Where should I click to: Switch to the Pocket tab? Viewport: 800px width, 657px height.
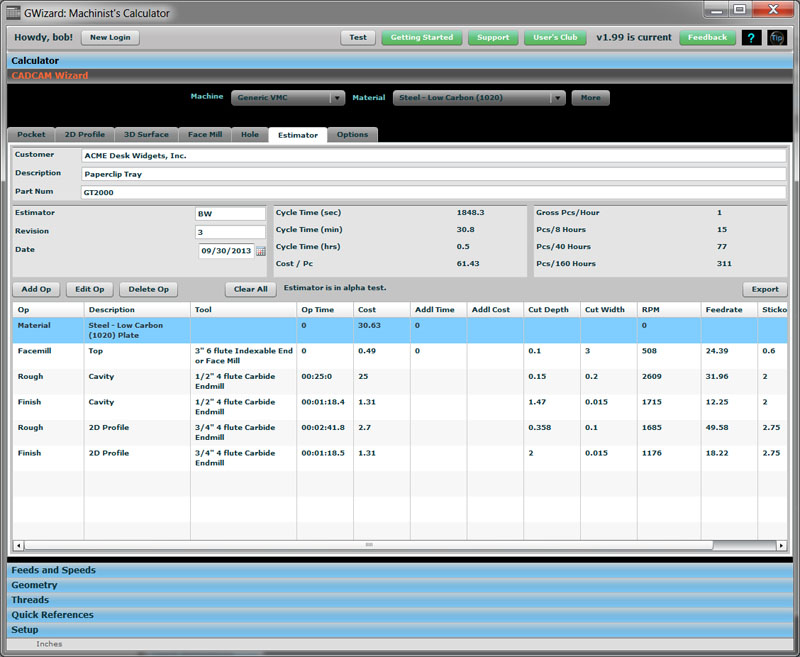pos(31,135)
